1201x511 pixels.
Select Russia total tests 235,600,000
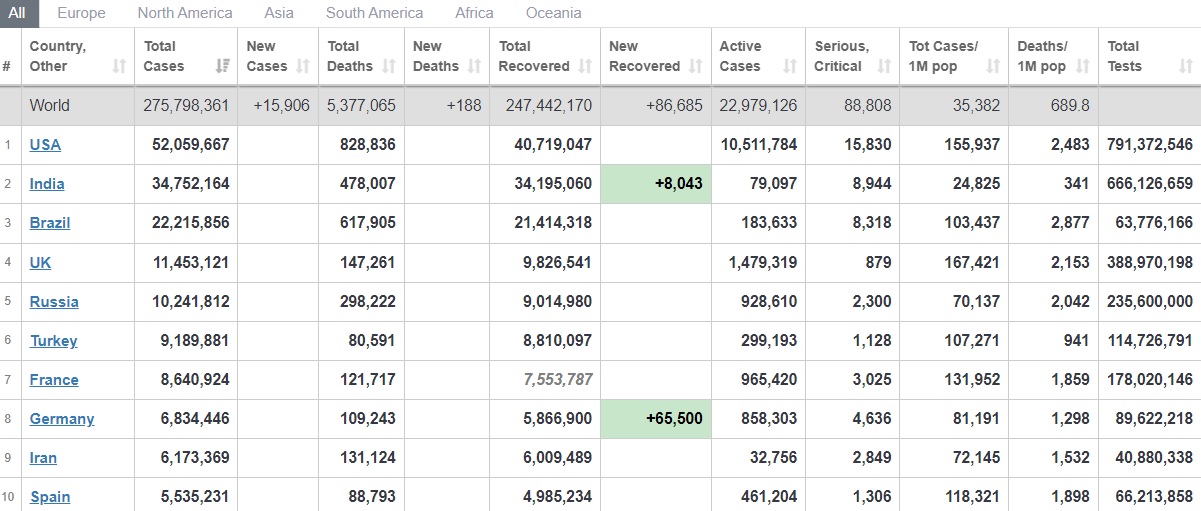point(1150,302)
